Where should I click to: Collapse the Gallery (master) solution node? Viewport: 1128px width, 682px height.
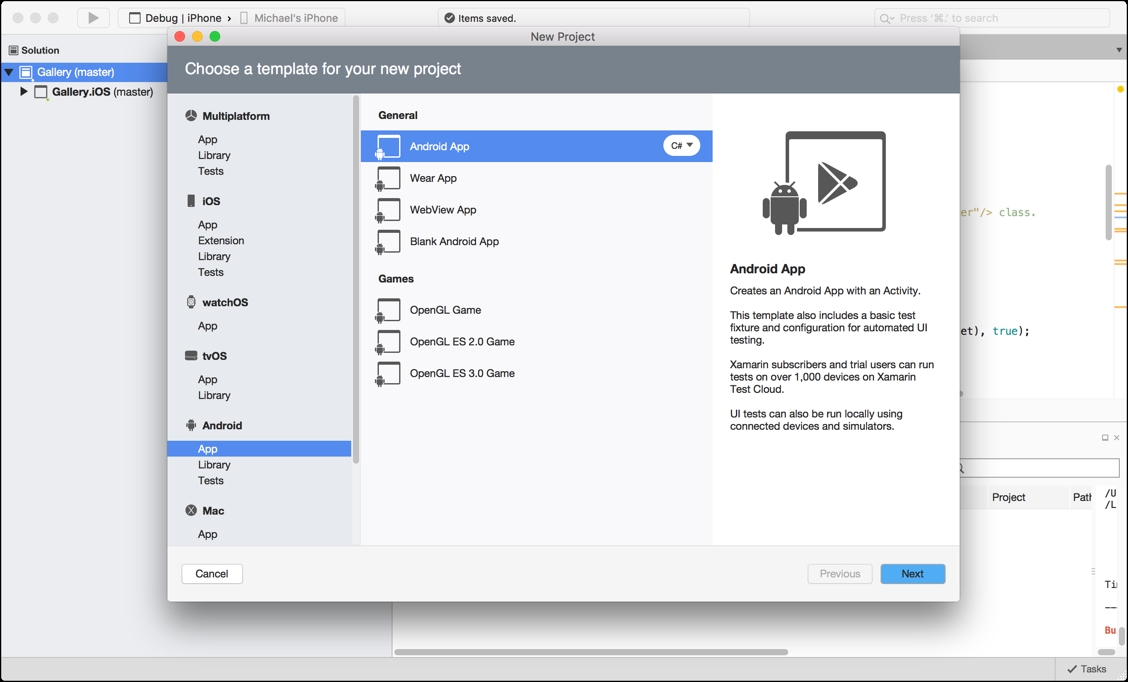point(8,71)
